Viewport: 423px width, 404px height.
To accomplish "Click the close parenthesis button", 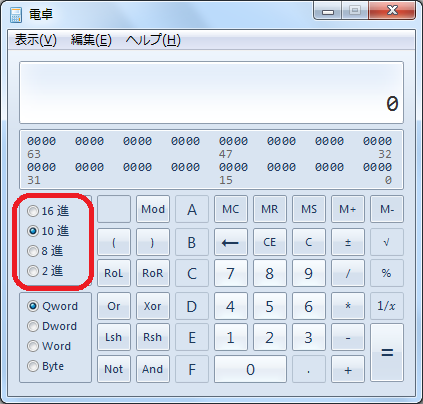I will click(x=153, y=242).
